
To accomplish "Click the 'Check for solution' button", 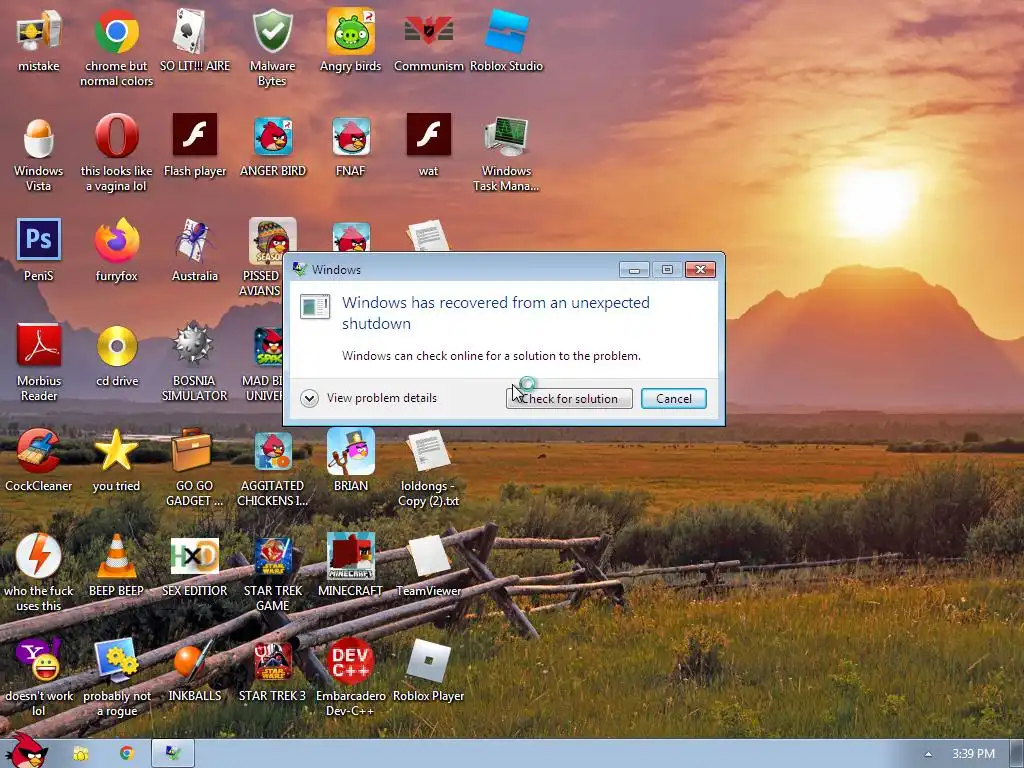I will tap(569, 398).
